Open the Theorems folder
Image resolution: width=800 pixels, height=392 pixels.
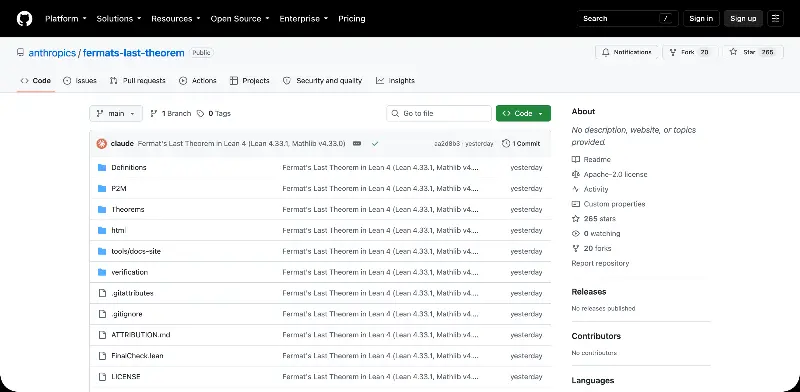(128, 209)
